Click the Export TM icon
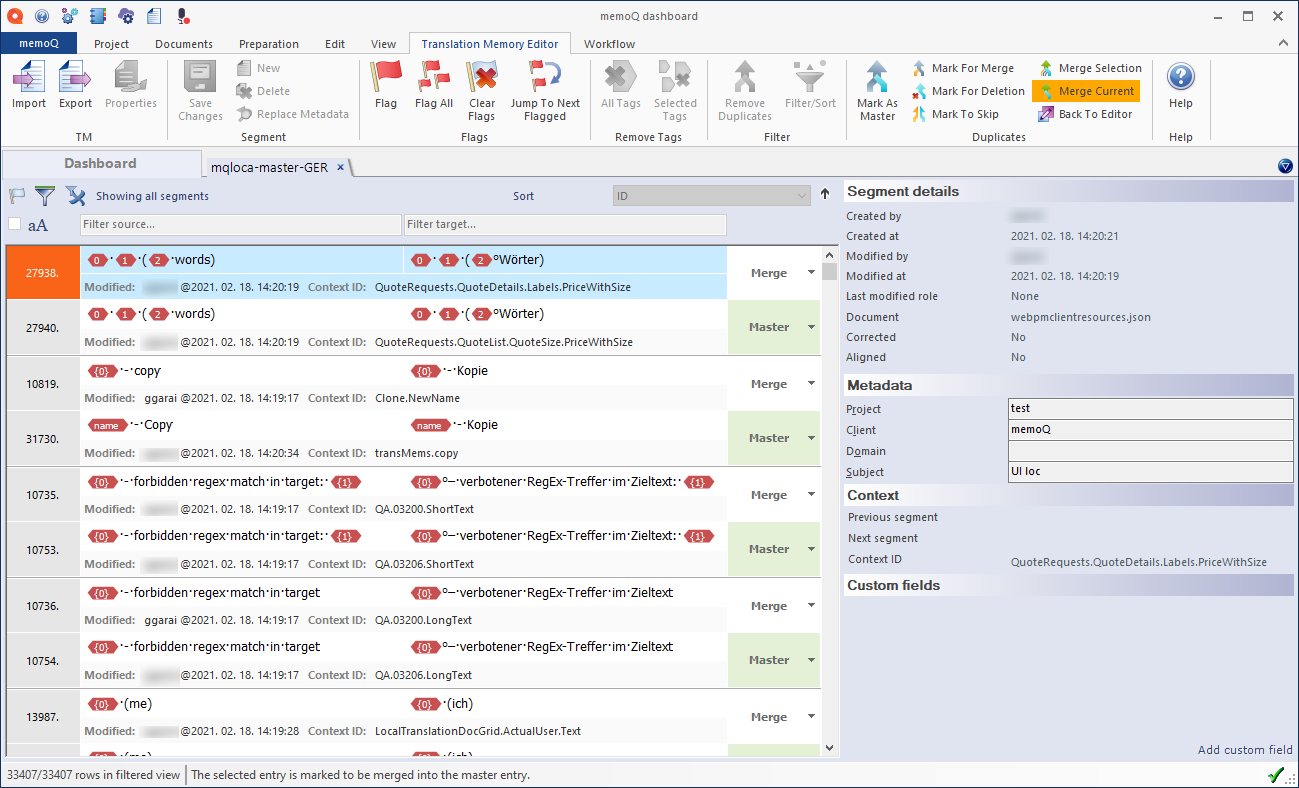This screenshot has width=1299, height=788. [75, 88]
